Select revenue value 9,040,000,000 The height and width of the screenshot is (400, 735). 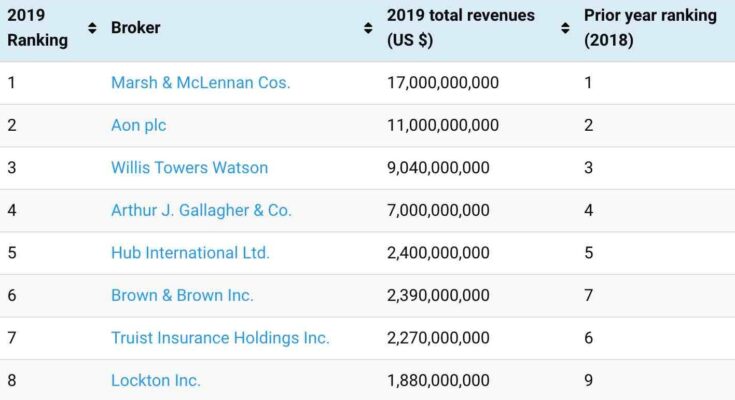[438, 167]
